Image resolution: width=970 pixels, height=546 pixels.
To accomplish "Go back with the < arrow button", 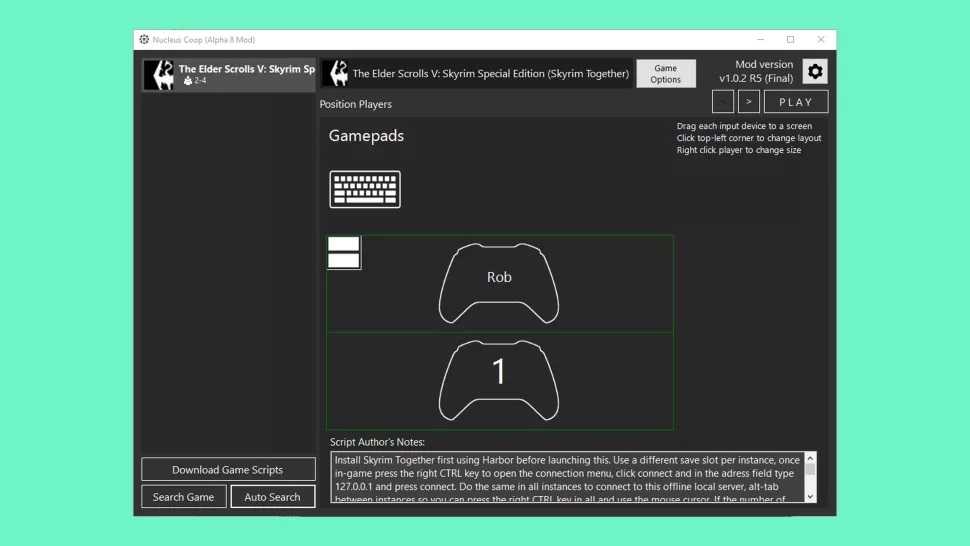I will 723,102.
